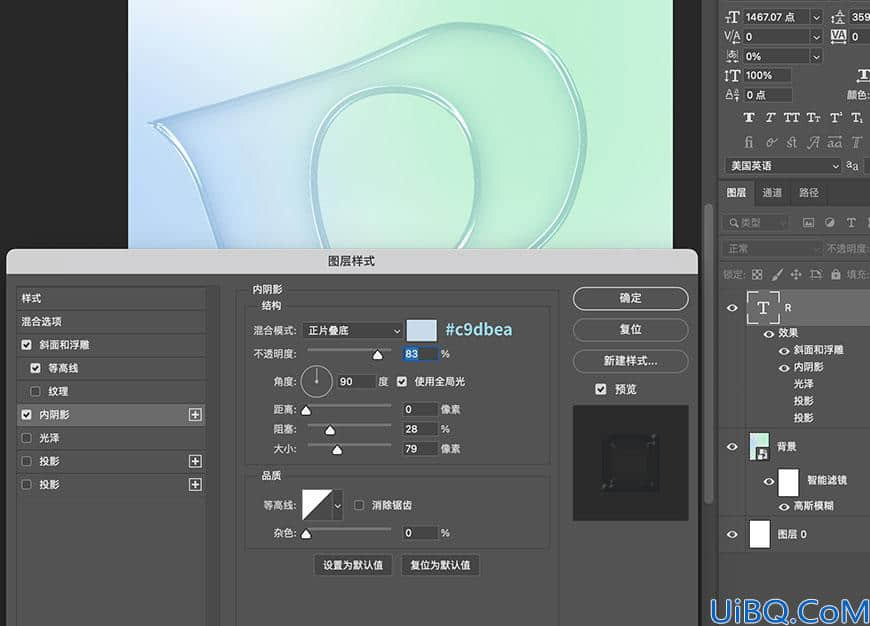Viewport: 870px width, 626px height.
Task: Click 新建样式... button
Action: click(630, 361)
